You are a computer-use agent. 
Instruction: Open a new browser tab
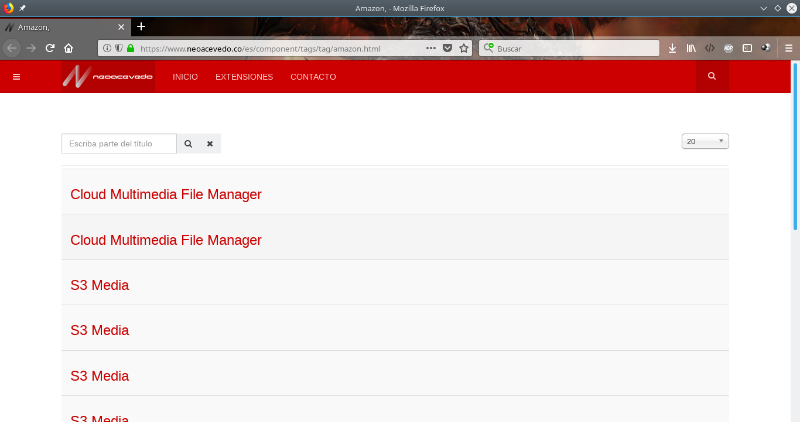point(141,27)
